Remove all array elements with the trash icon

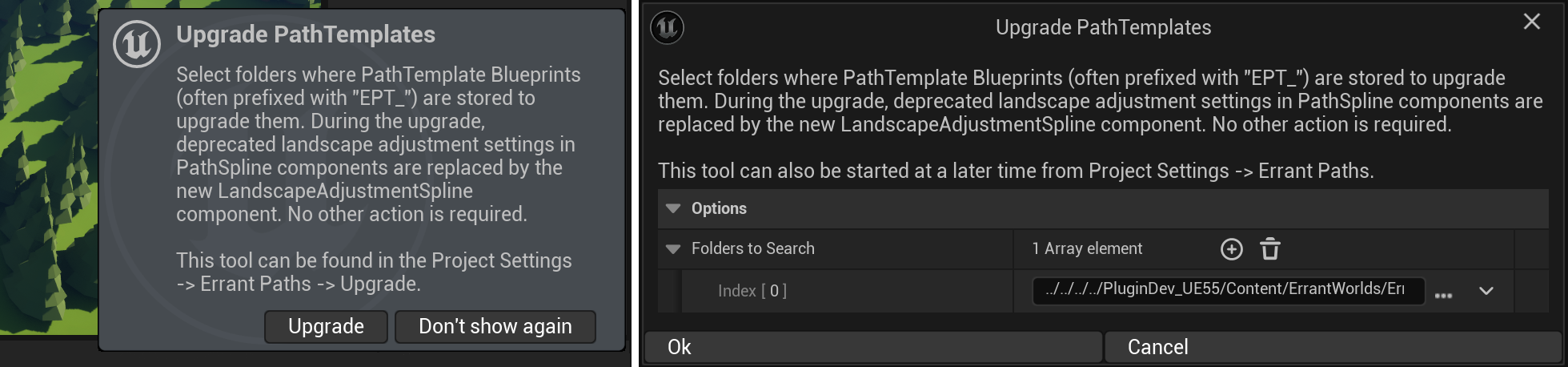pos(1270,249)
